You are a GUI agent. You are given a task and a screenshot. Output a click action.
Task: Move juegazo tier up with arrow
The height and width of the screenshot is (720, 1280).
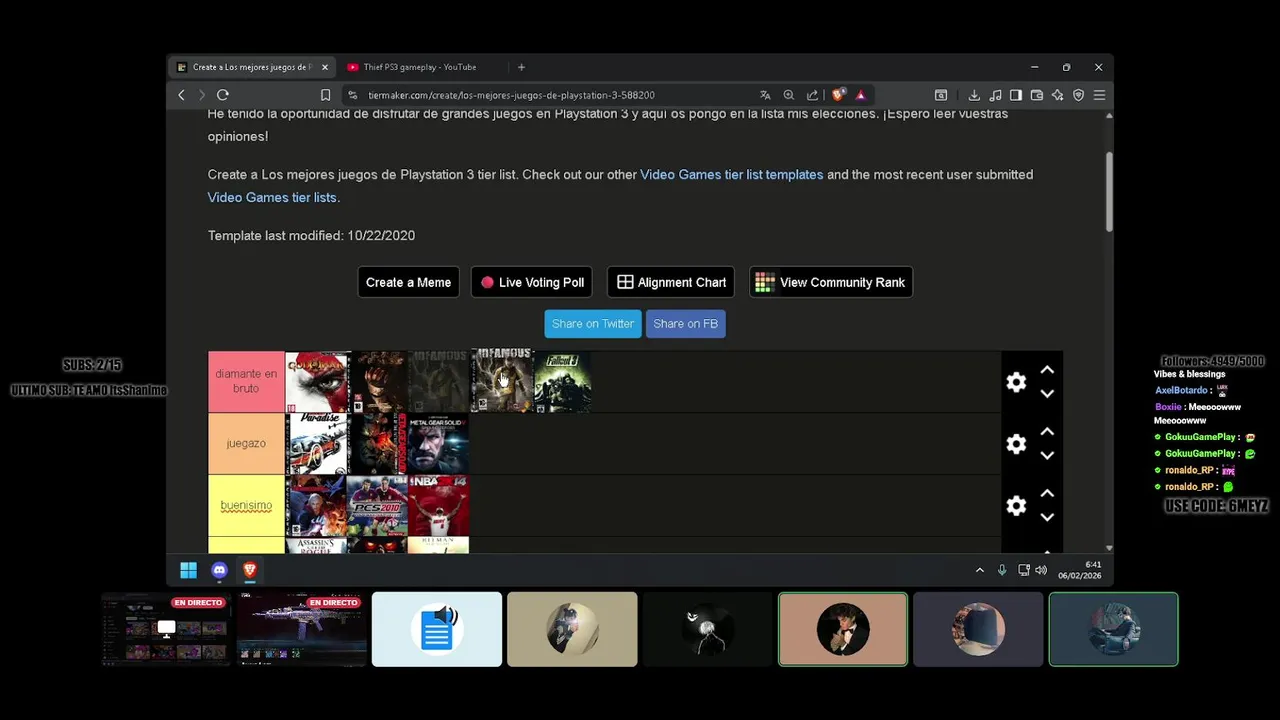point(1047,432)
